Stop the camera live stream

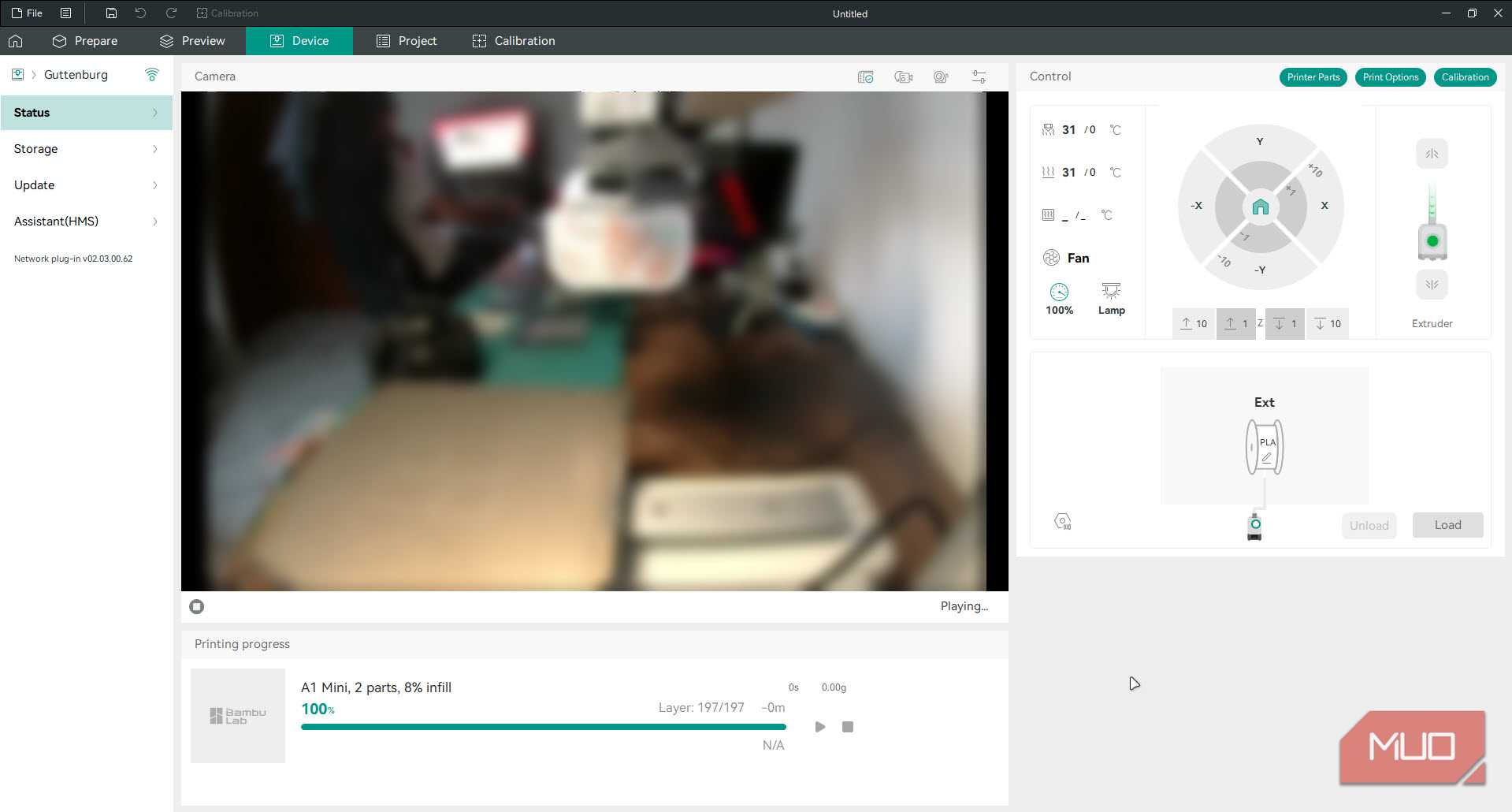(197, 606)
